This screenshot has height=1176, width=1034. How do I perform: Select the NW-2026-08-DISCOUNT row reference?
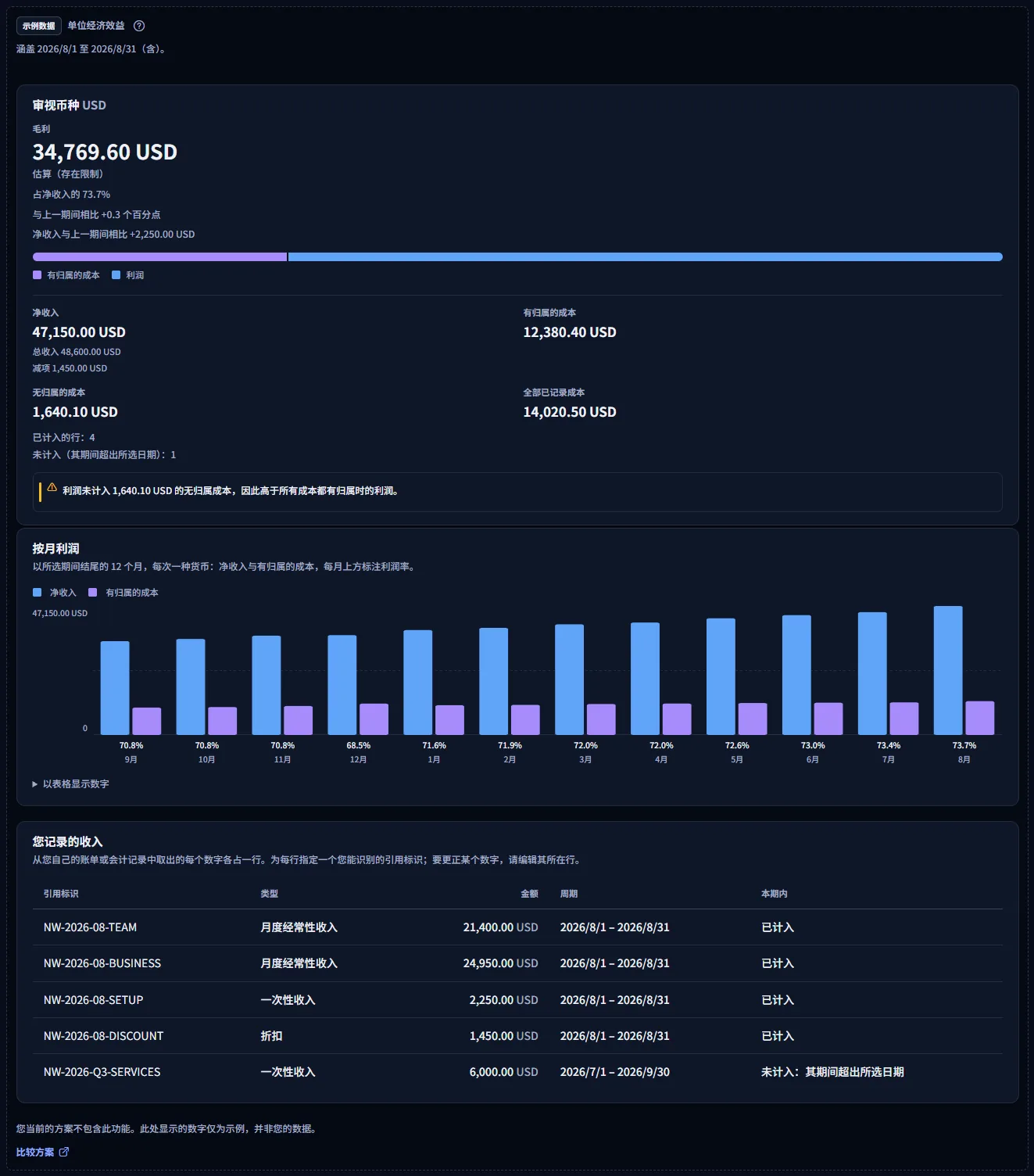click(103, 1036)
